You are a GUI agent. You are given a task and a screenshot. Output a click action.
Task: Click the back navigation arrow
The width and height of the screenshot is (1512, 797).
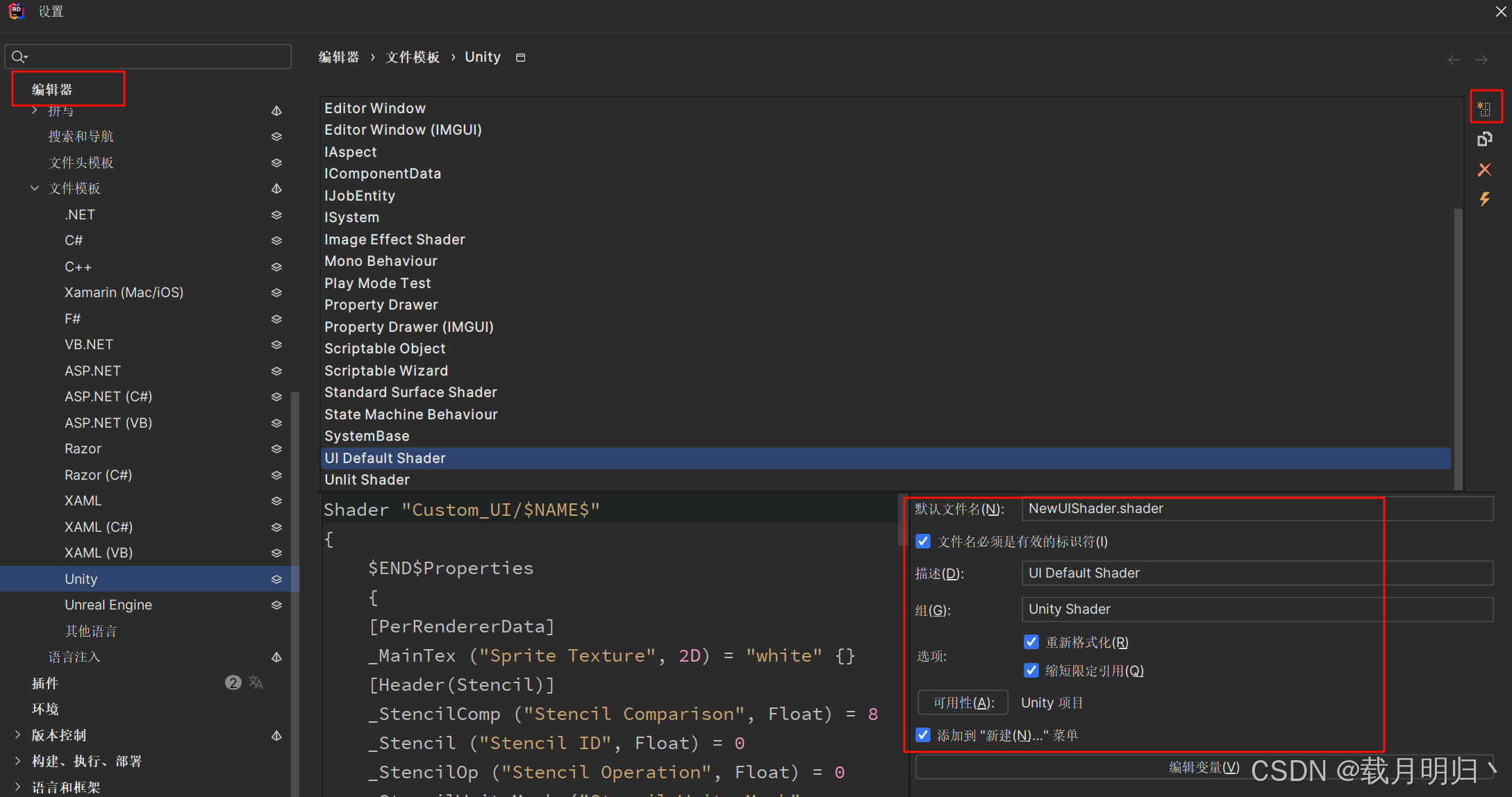(x=1454, y=60)
